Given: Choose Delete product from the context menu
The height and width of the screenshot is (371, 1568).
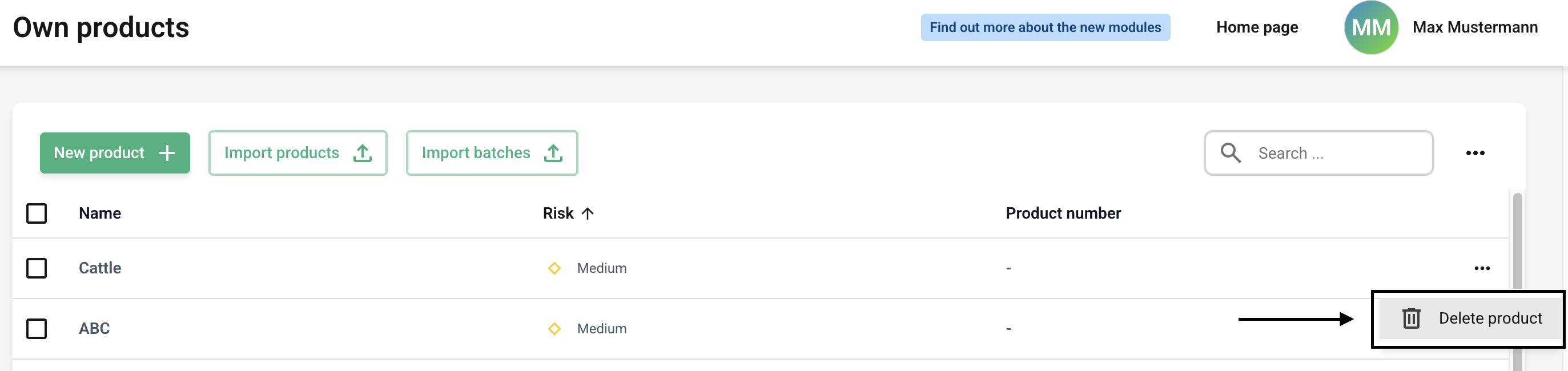Looking at the screenshot, I should (x=1489, y=318).
